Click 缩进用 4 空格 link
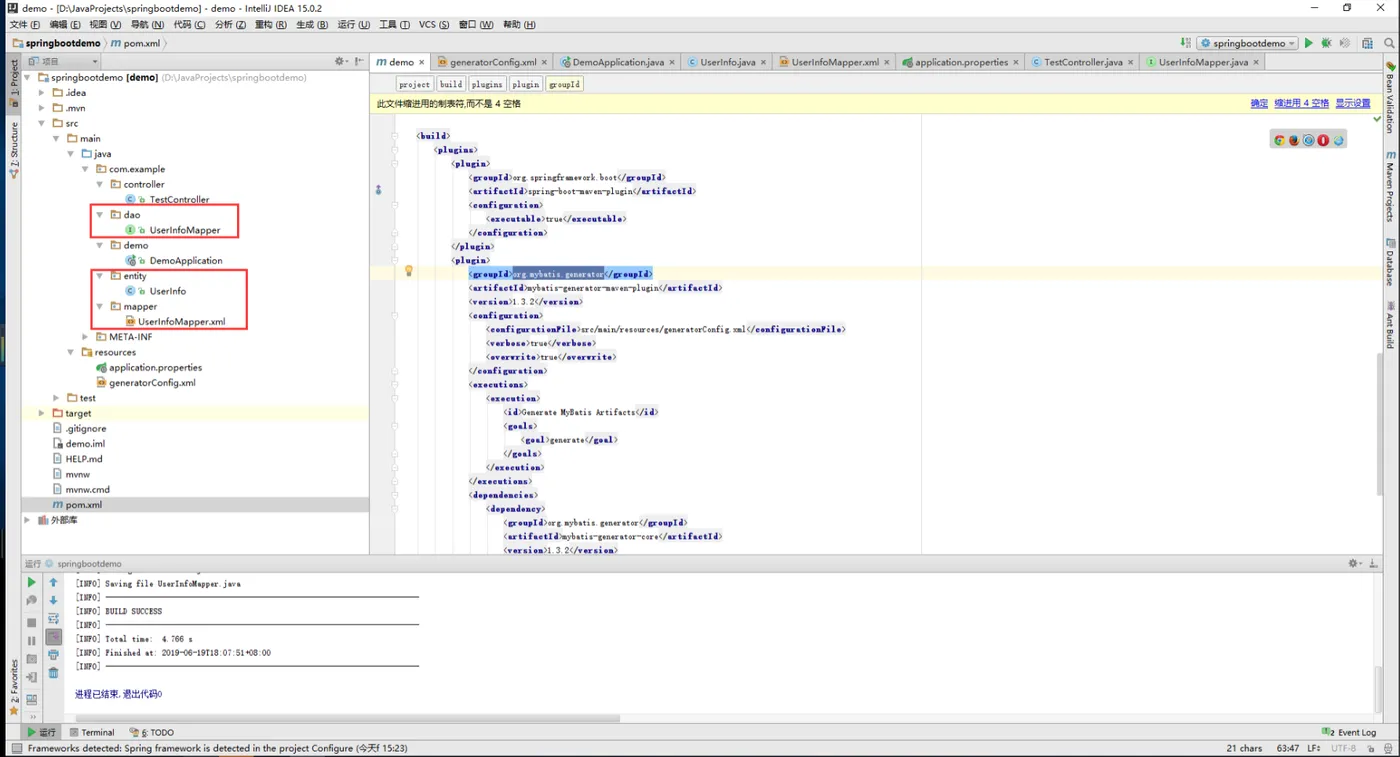Image resolution: width=1400 pixels, height=757 pixels. (x=1301, y=103)
